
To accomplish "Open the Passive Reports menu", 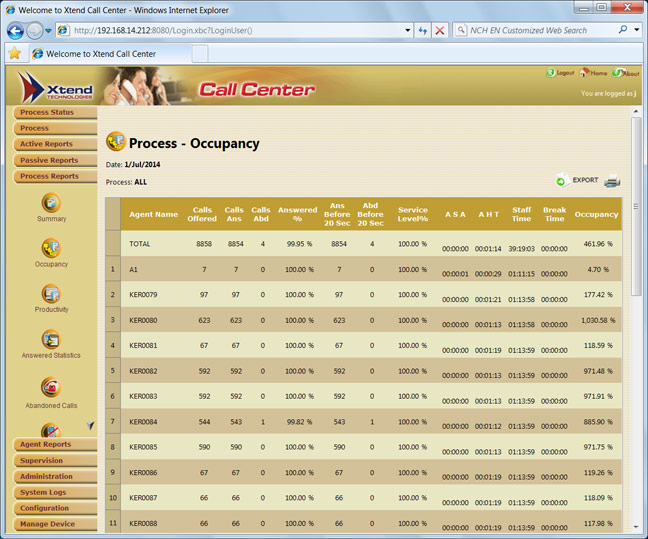I will point(55,160).
